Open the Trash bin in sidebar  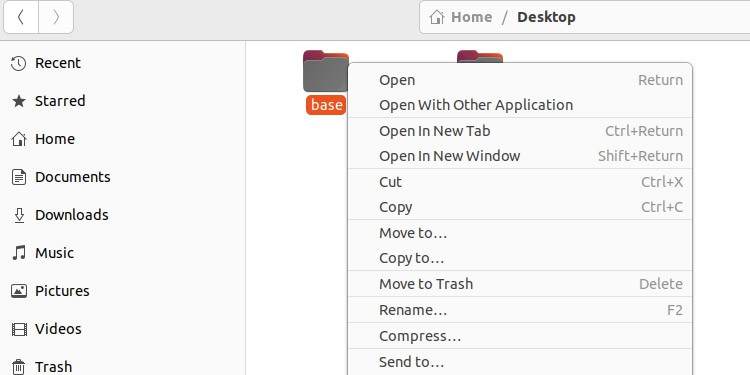(x=19, y=367)
